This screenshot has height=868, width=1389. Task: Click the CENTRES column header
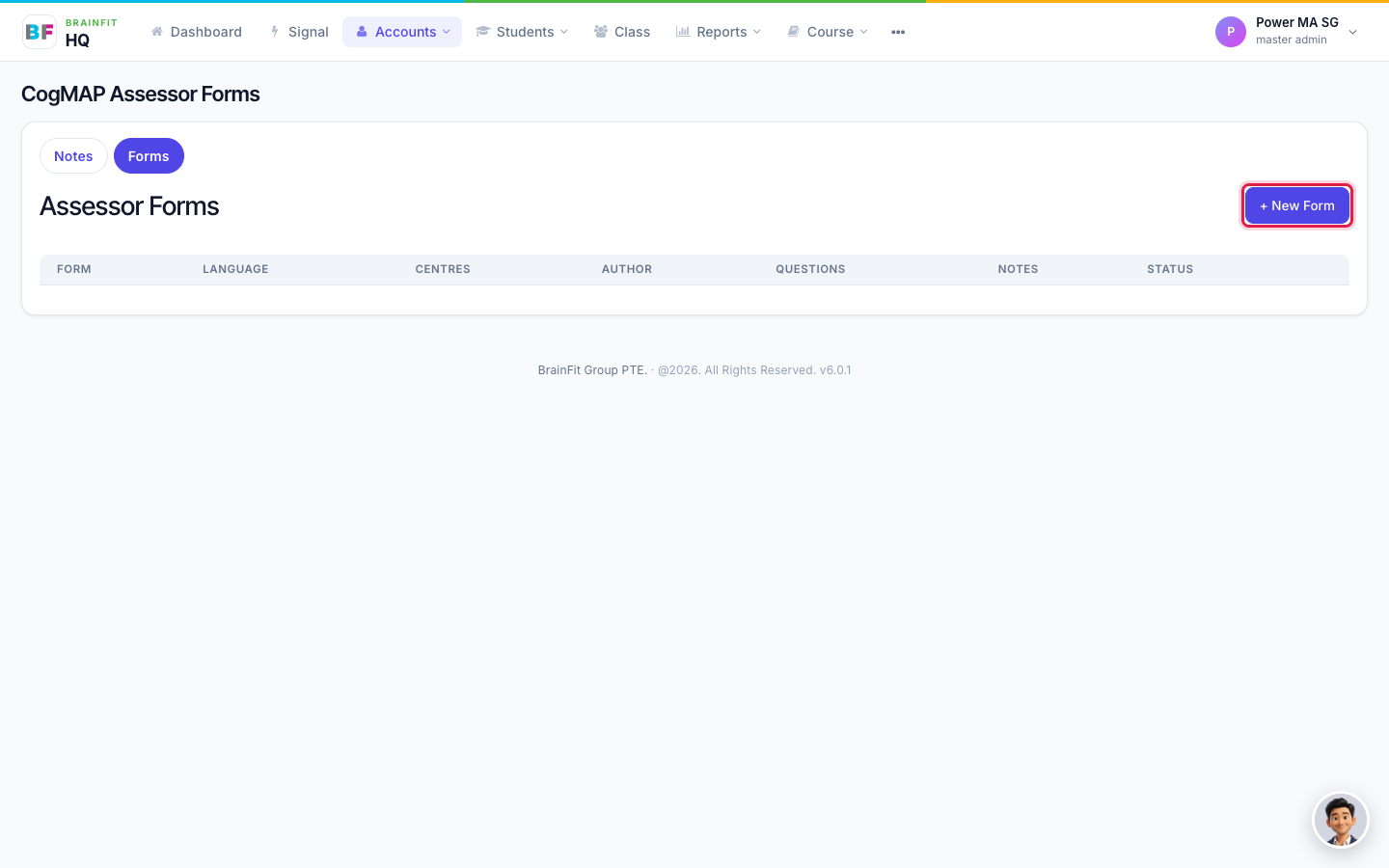click(443, 269)
